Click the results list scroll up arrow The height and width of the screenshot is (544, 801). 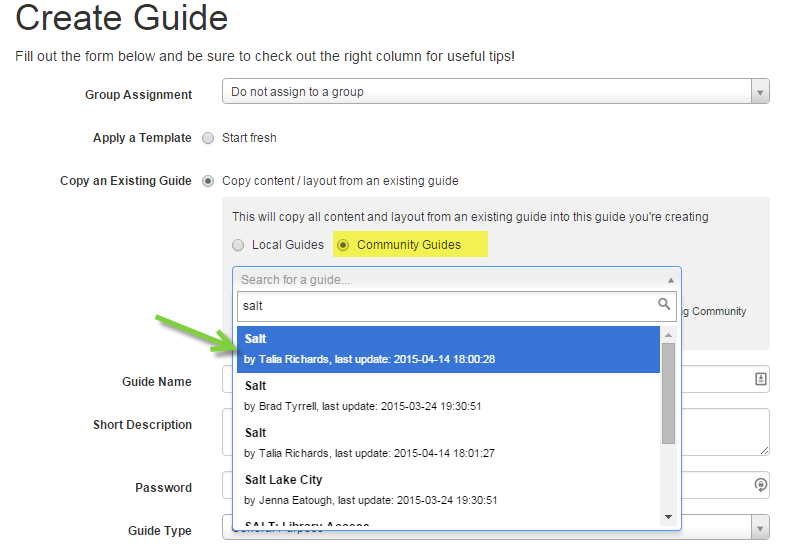point(668,335)
